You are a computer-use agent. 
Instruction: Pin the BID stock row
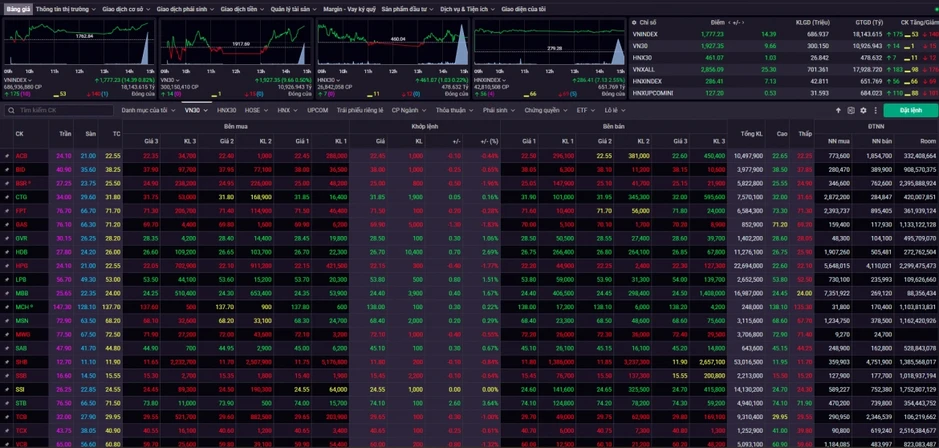pyautogui.click(x=7, y=169)
